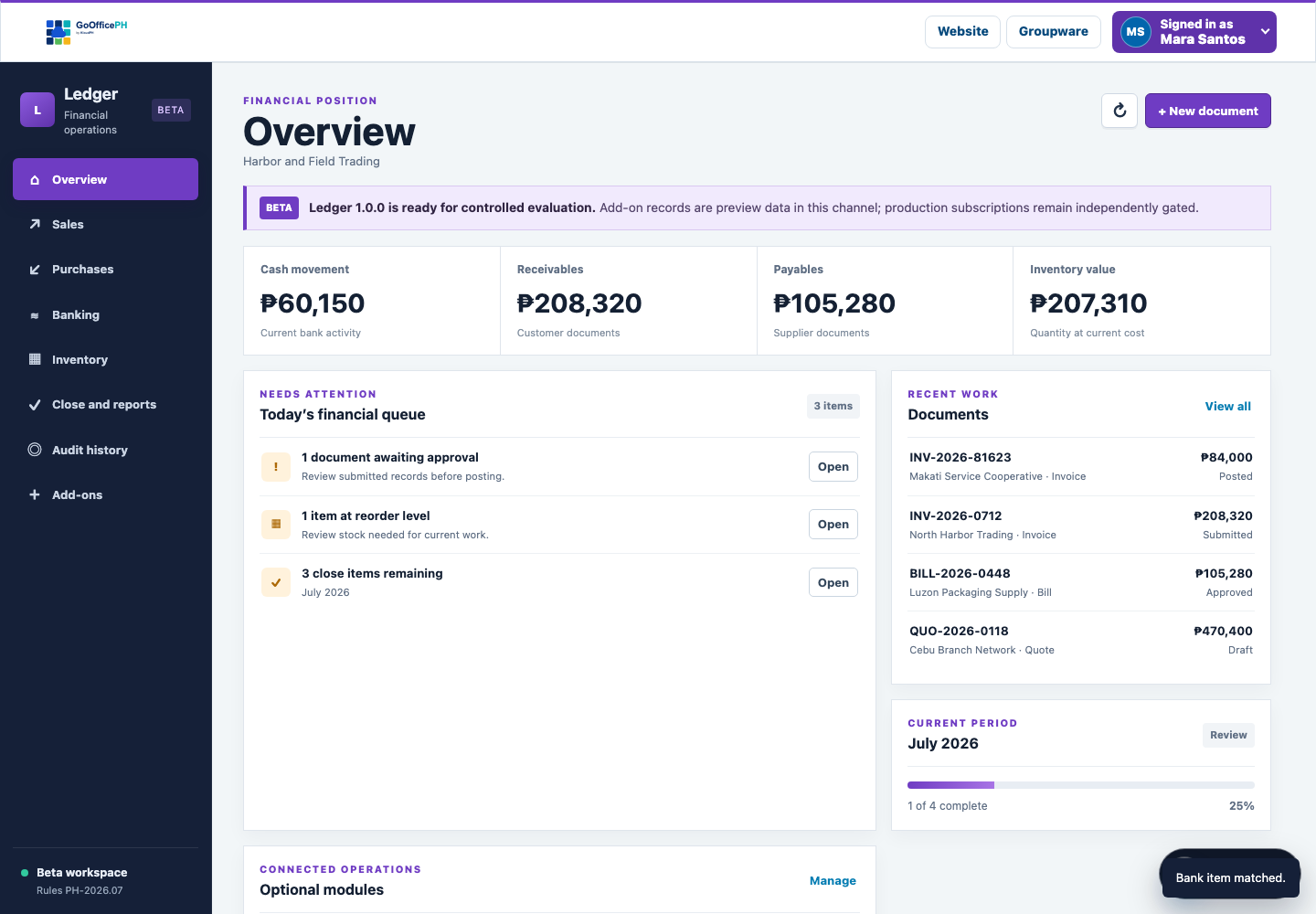The image size is (1316, 914).
Task: Click the 1 of 4 complete text
Action: 947,806
